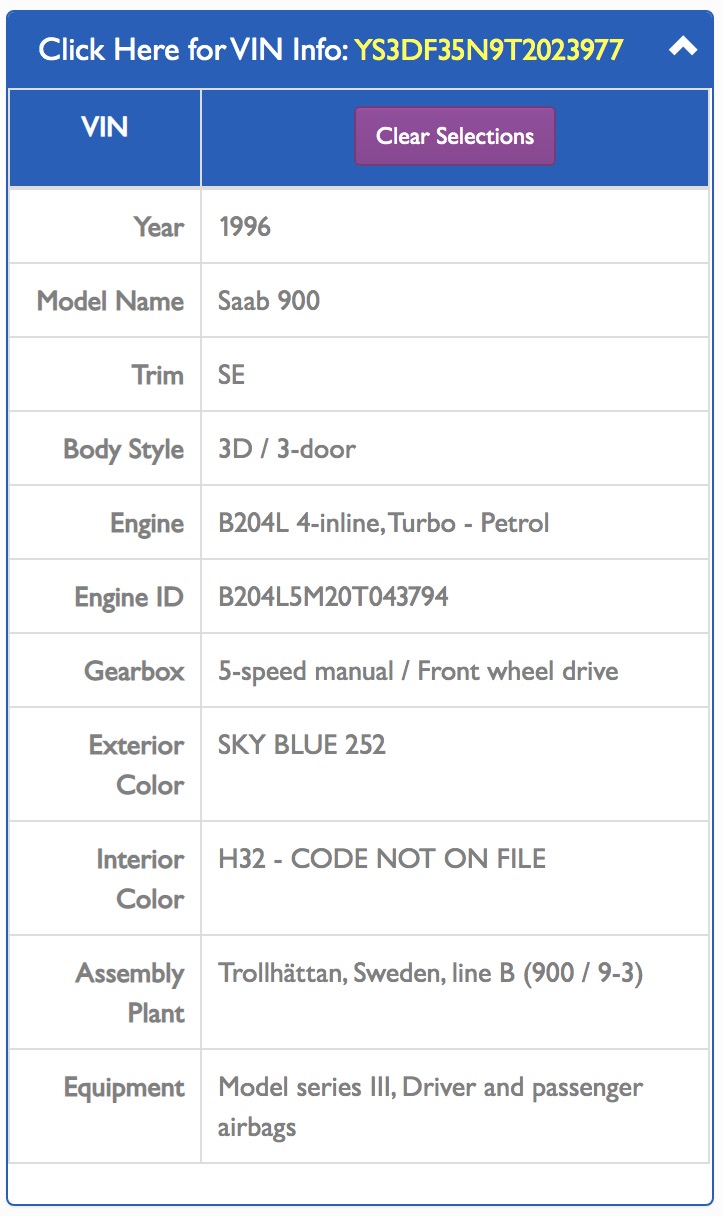Click the Equipment label
Viewport: 722px width, 1216px height.
pyautogui.click(x=125, y=1088)
